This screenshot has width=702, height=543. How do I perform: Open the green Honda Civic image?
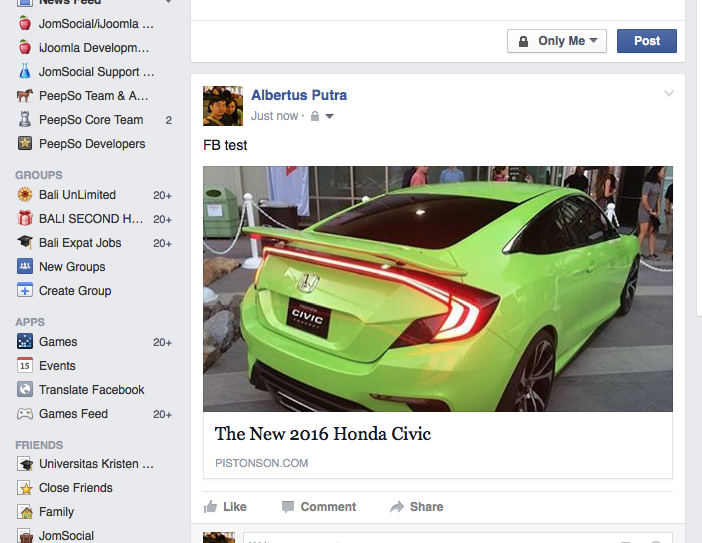(x=437, y=288)
